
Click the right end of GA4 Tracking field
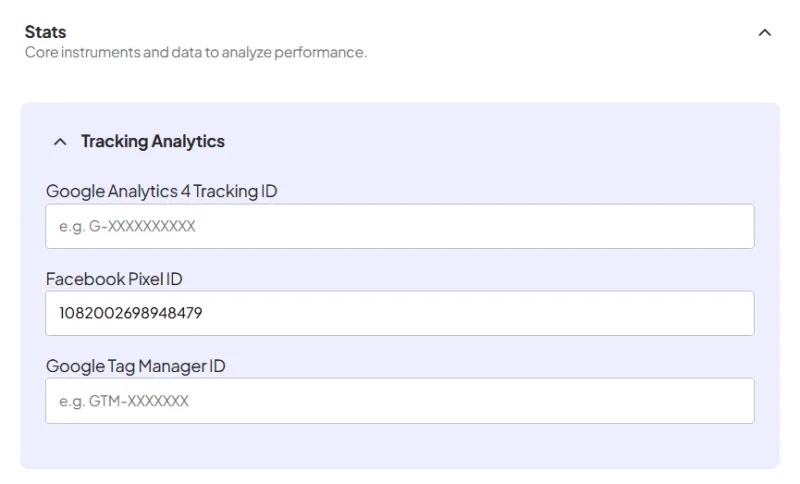click(730, 226)
